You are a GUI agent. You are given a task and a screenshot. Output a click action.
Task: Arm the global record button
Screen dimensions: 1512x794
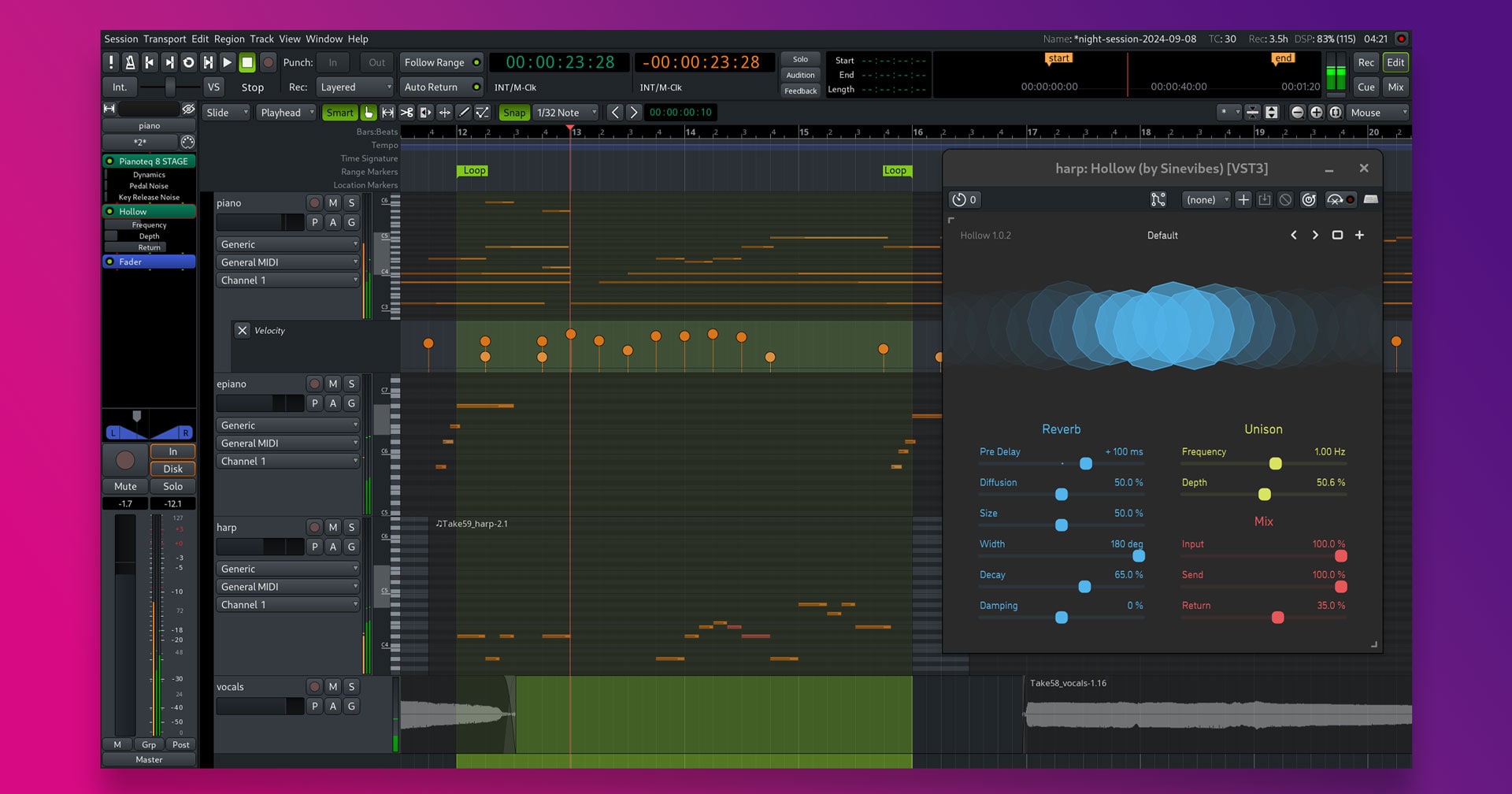pyautogui.click(x=269, y=62)
